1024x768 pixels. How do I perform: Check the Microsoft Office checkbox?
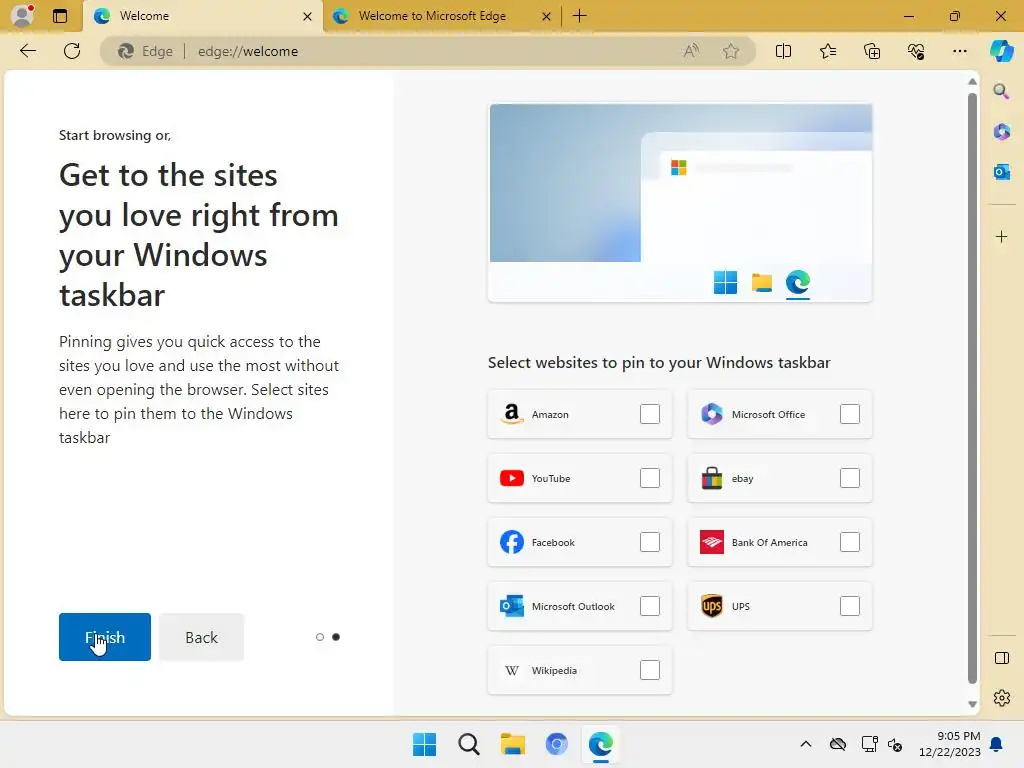tap(850, 414)
